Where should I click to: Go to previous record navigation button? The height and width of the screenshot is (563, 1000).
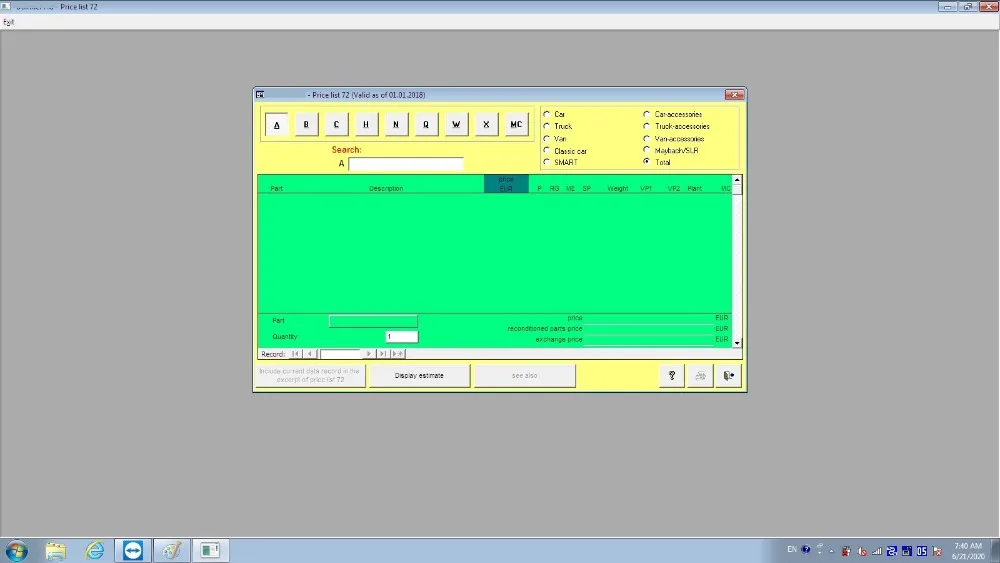point(310,354)
